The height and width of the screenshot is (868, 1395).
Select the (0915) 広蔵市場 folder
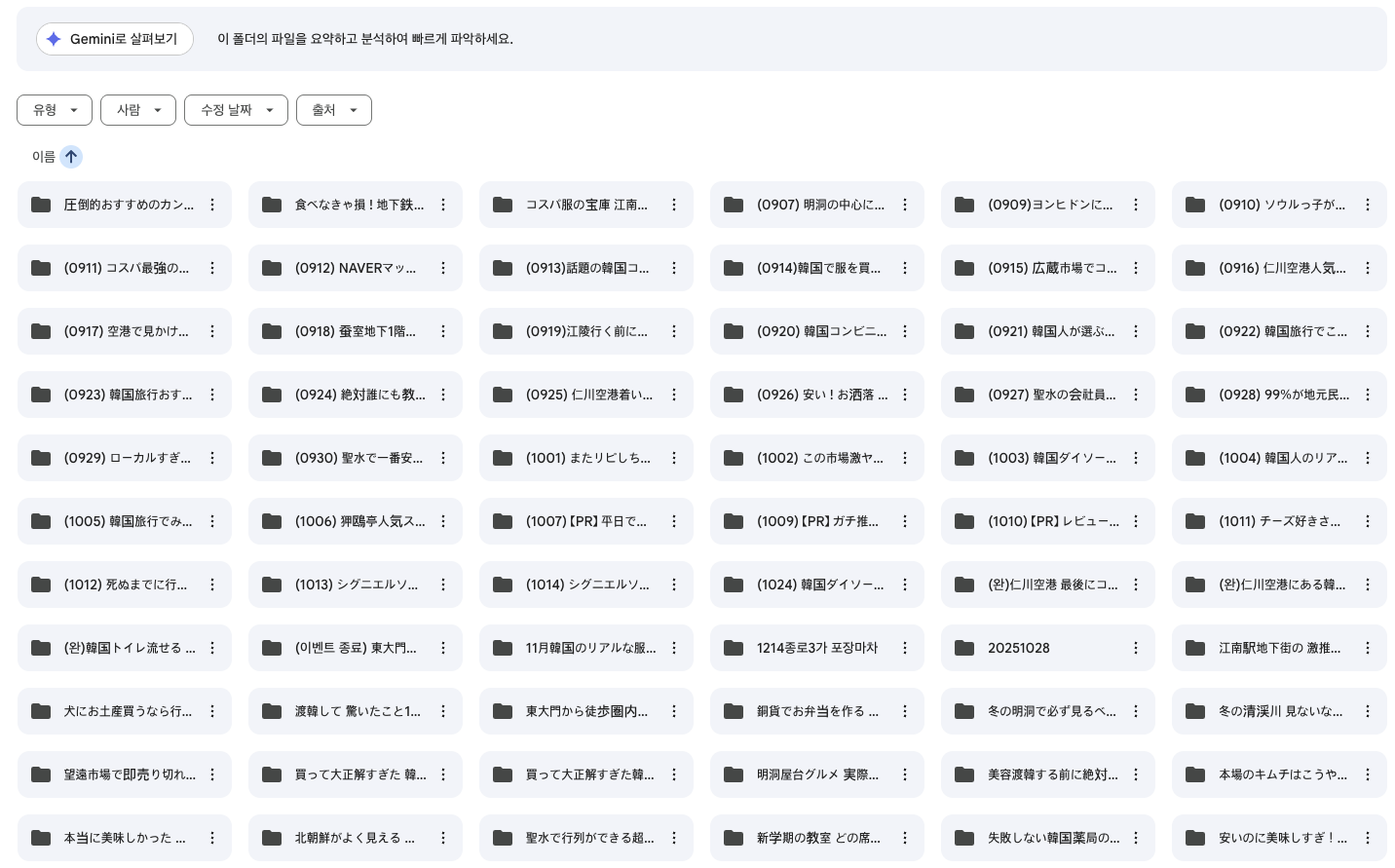point(1037,268)
